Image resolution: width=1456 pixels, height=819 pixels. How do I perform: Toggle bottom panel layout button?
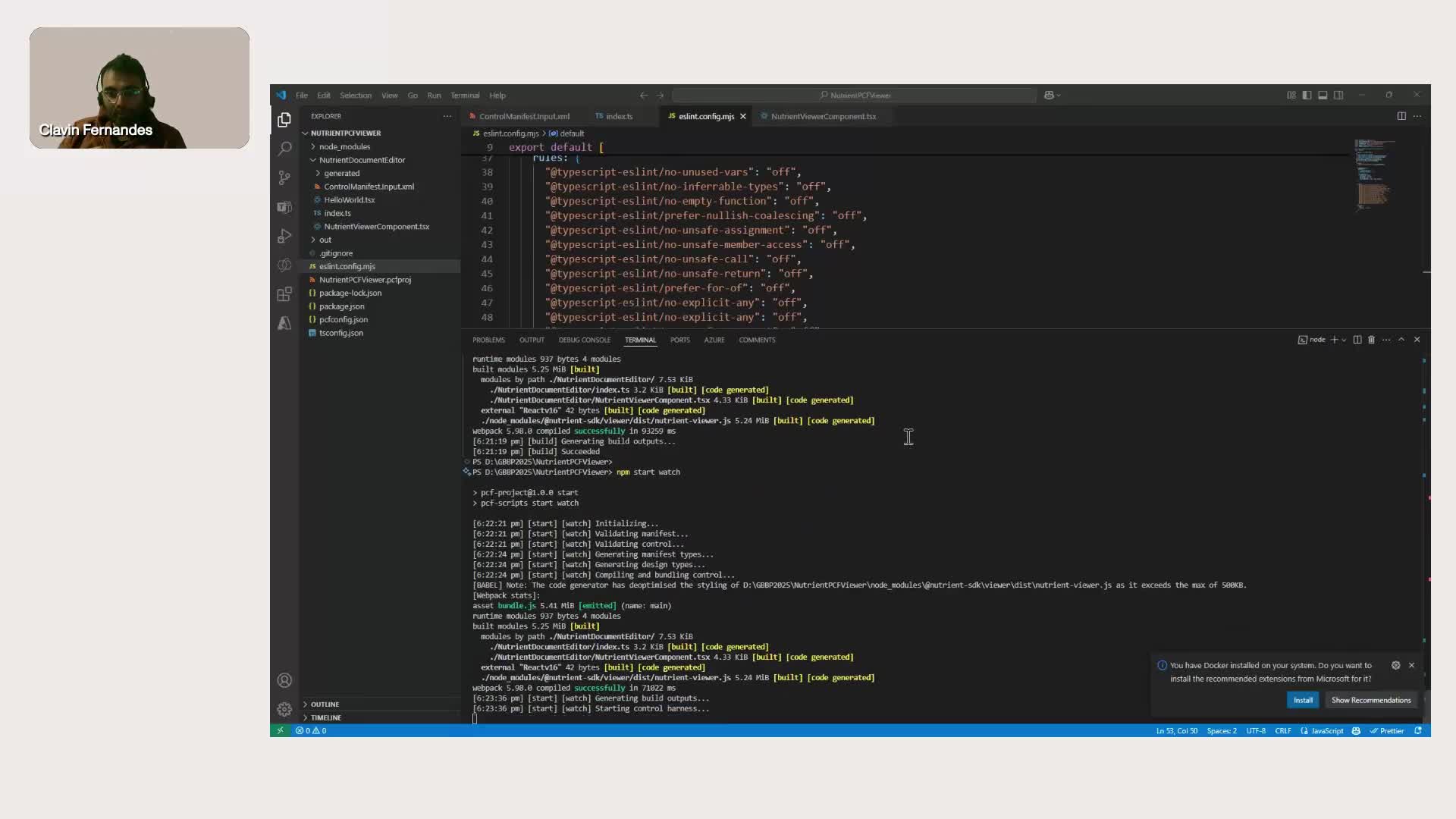[x=1323, y=96]
